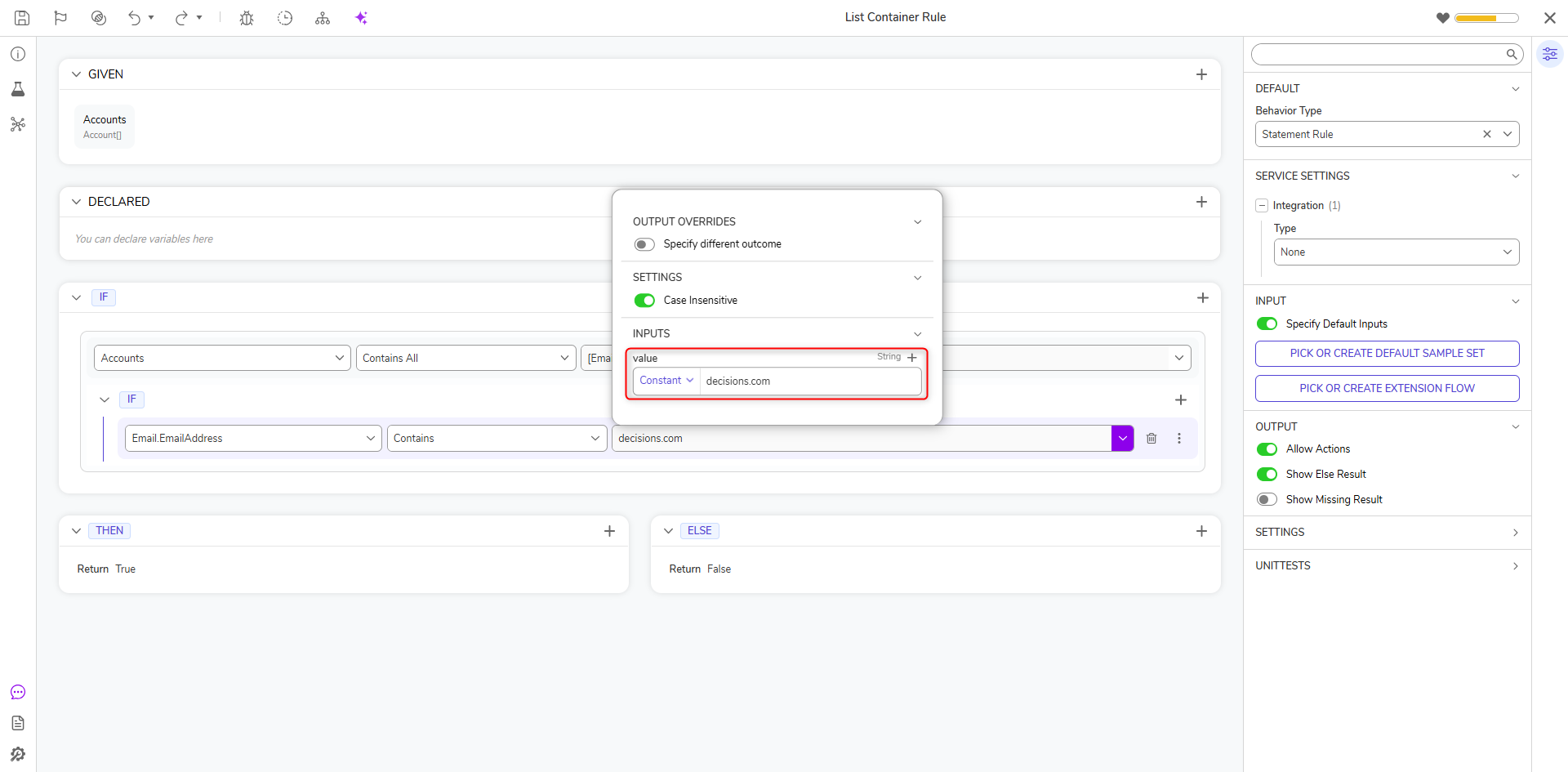Click the yellow progress bar near heart
The height and width of the screenshot is (772, 1568).
tap(1486, 18)
